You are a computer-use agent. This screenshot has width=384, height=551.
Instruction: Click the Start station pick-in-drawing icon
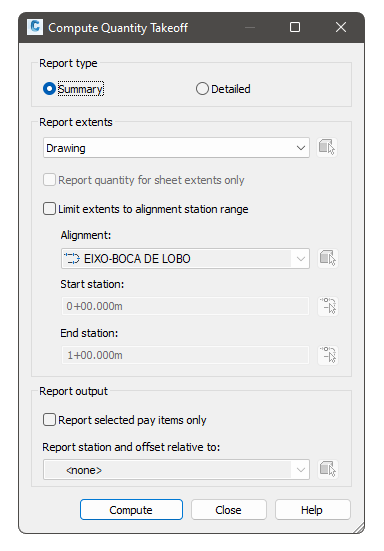(x=327, y=306)
